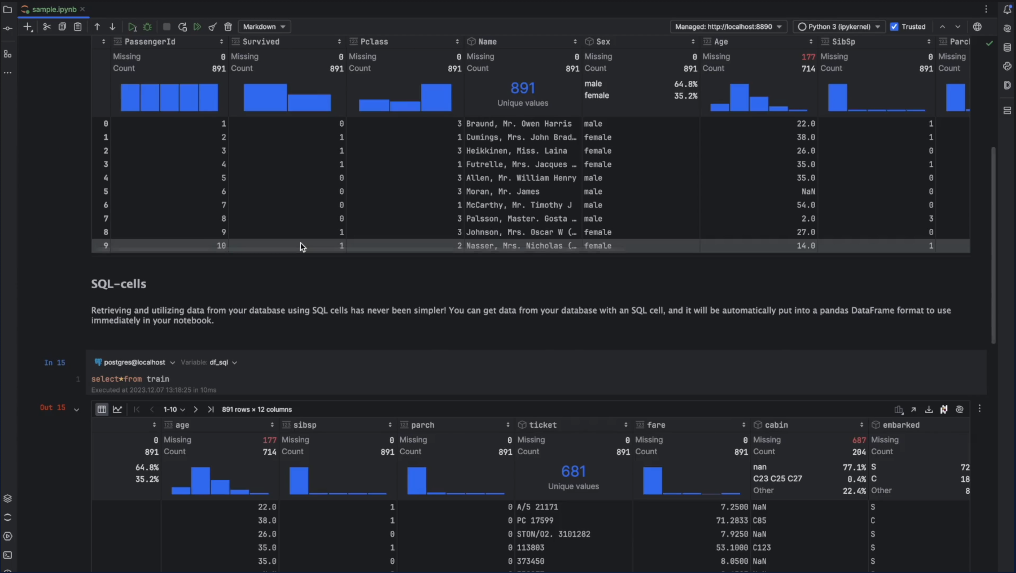Cut the cell with scissors icon
The width and height of the screenshot is (1016, 573).
click(46, 27)
